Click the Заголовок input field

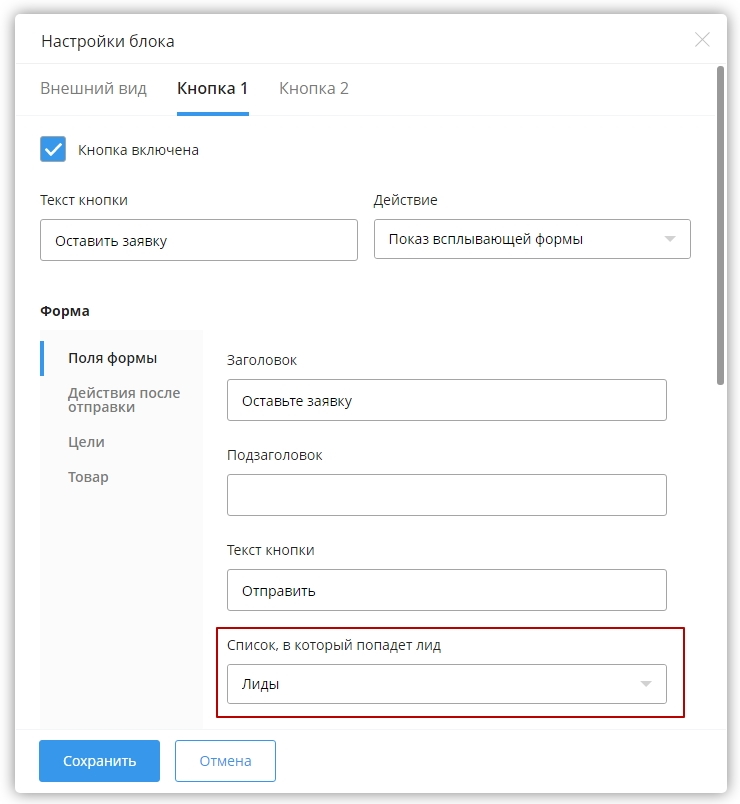pyautogui.click(x=446, y=400)
